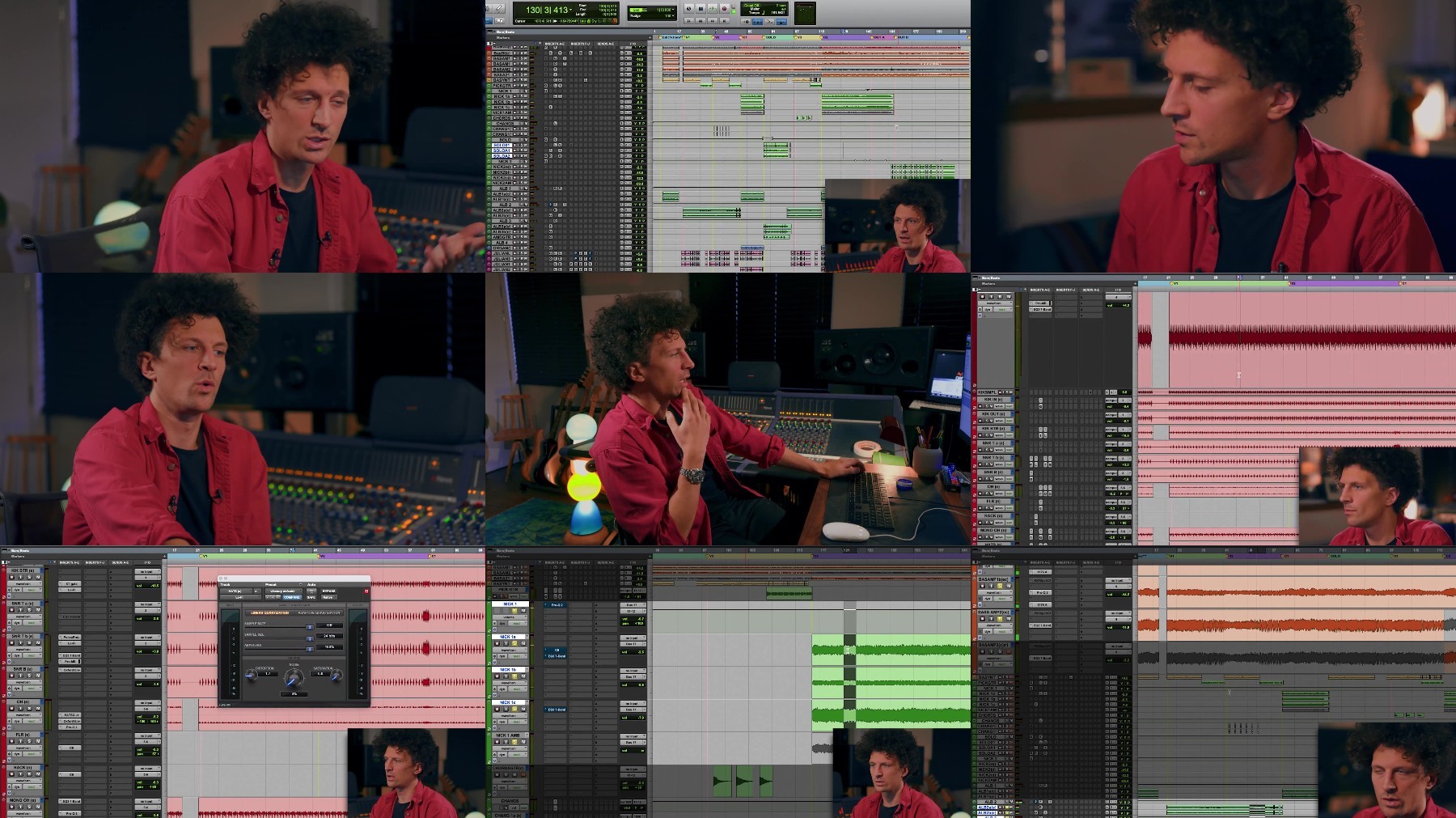
Task: Select the BASYNT track name in the top frame
Action: tap(502, 80)
